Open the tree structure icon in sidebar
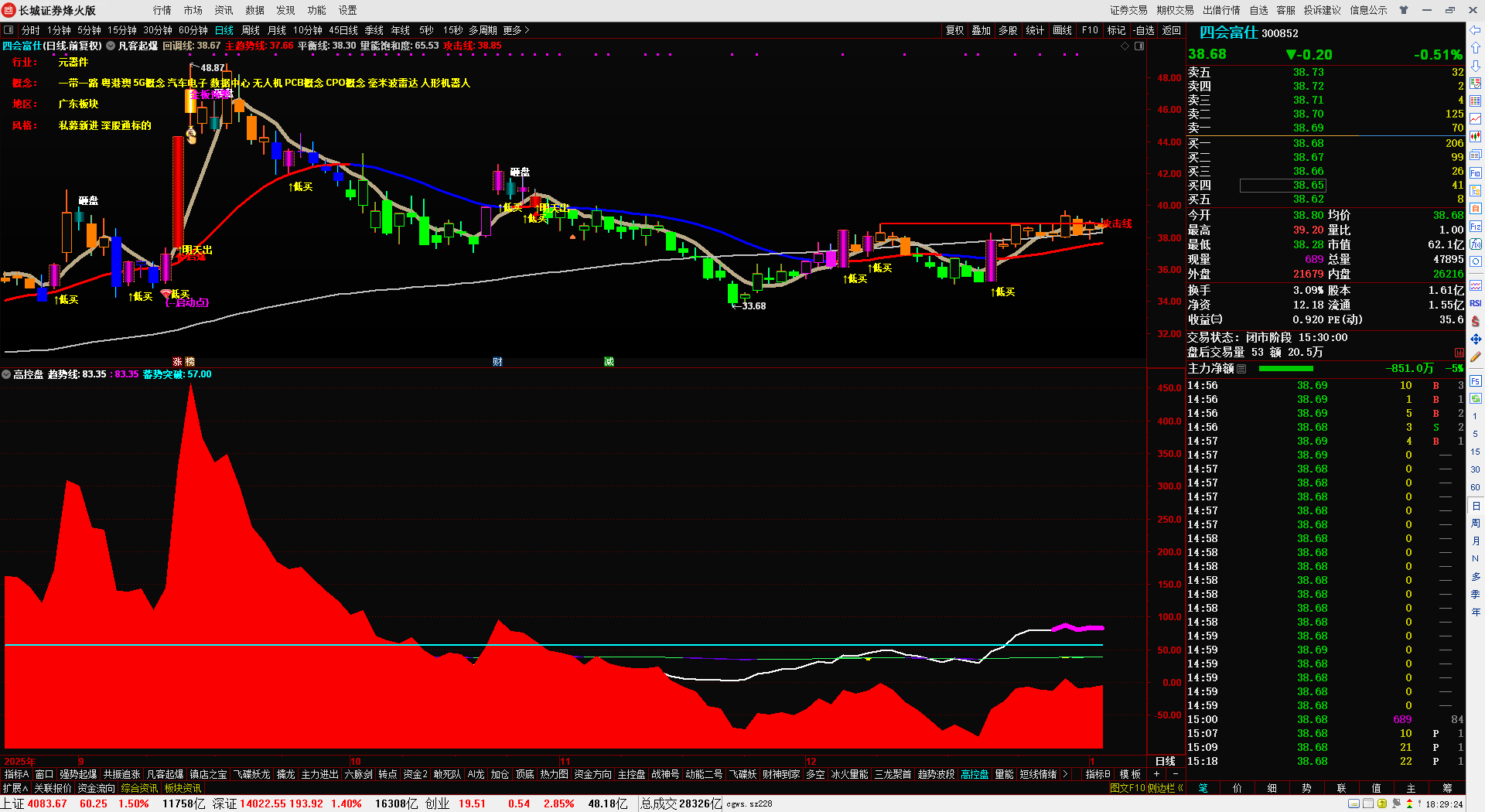The image size is (1485, 812). point(1476,191)
